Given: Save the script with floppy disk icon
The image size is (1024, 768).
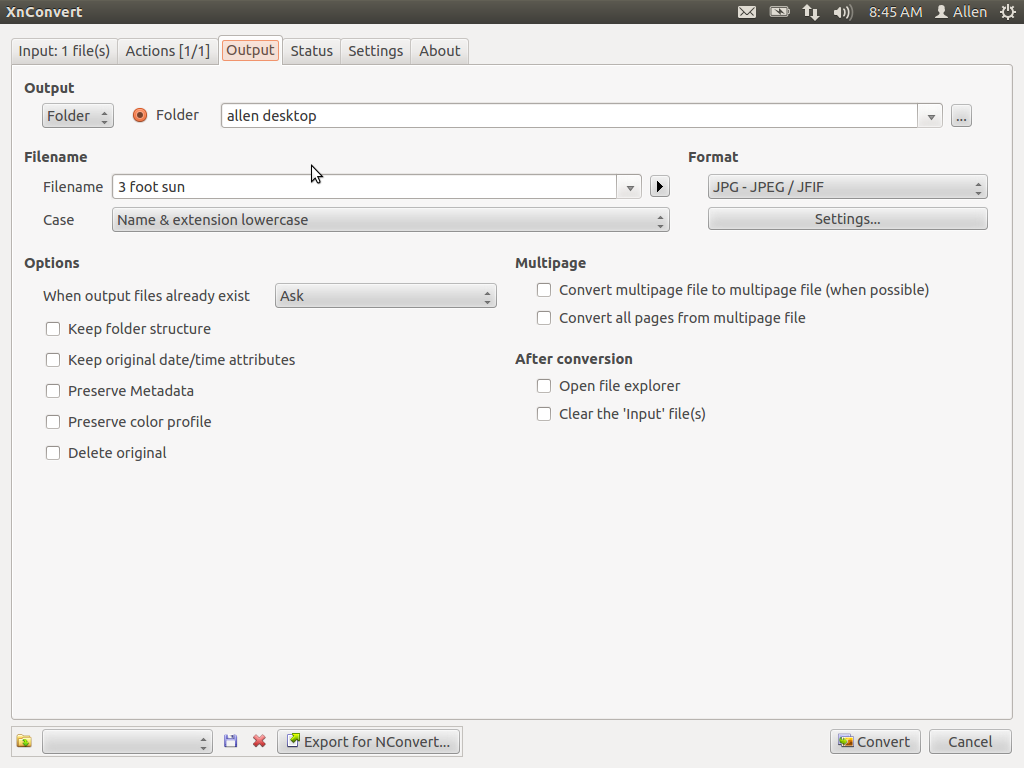Looking at the screenshot, I should point(231,741).
